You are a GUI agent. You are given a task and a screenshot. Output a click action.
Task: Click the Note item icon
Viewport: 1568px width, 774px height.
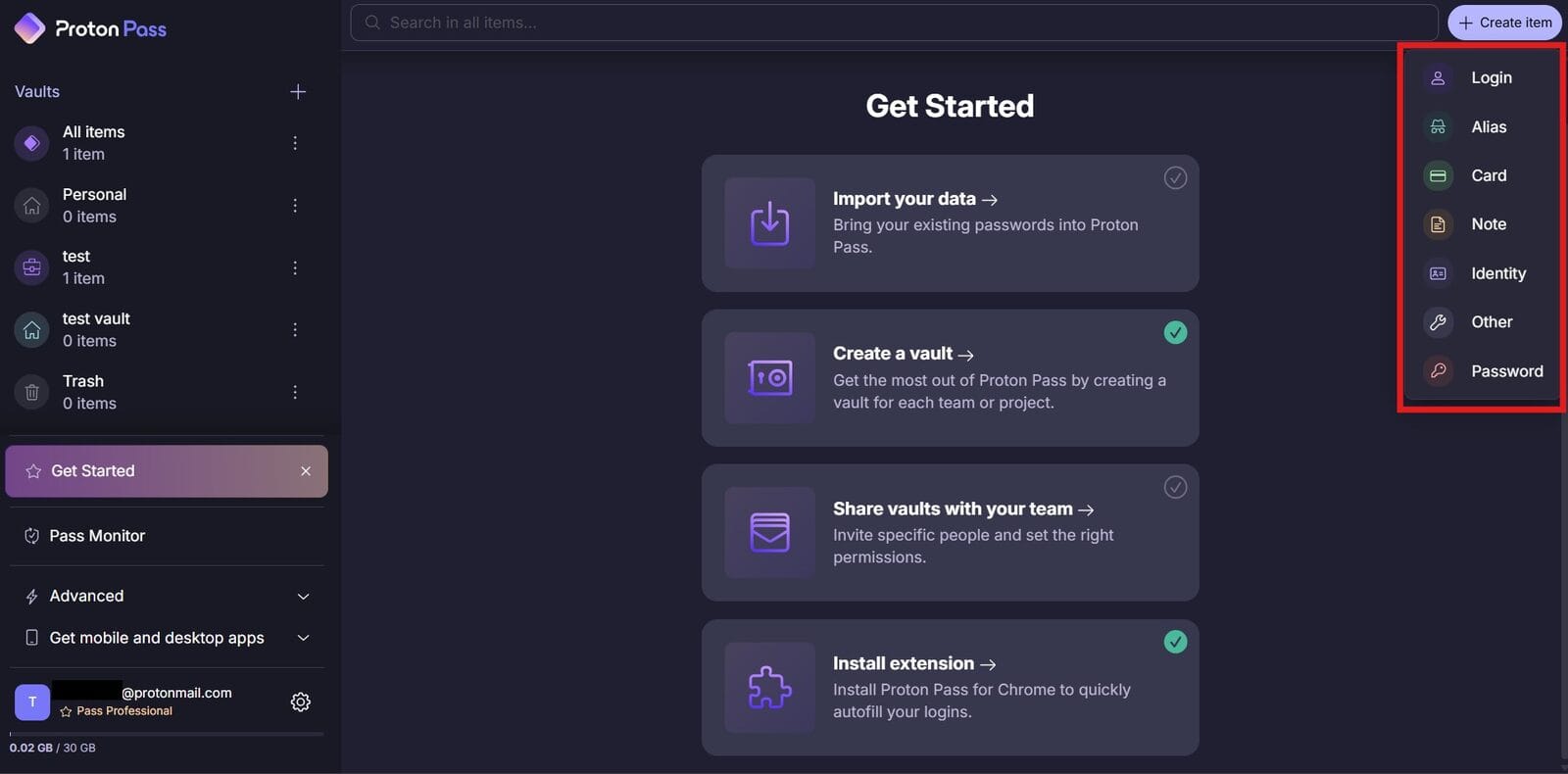[1438, 224]
